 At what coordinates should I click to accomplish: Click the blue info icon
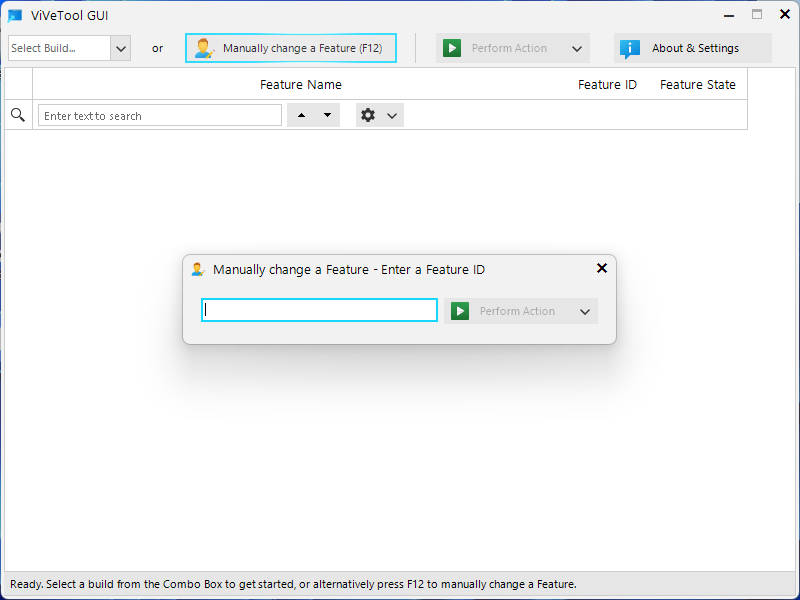(630, 49)
